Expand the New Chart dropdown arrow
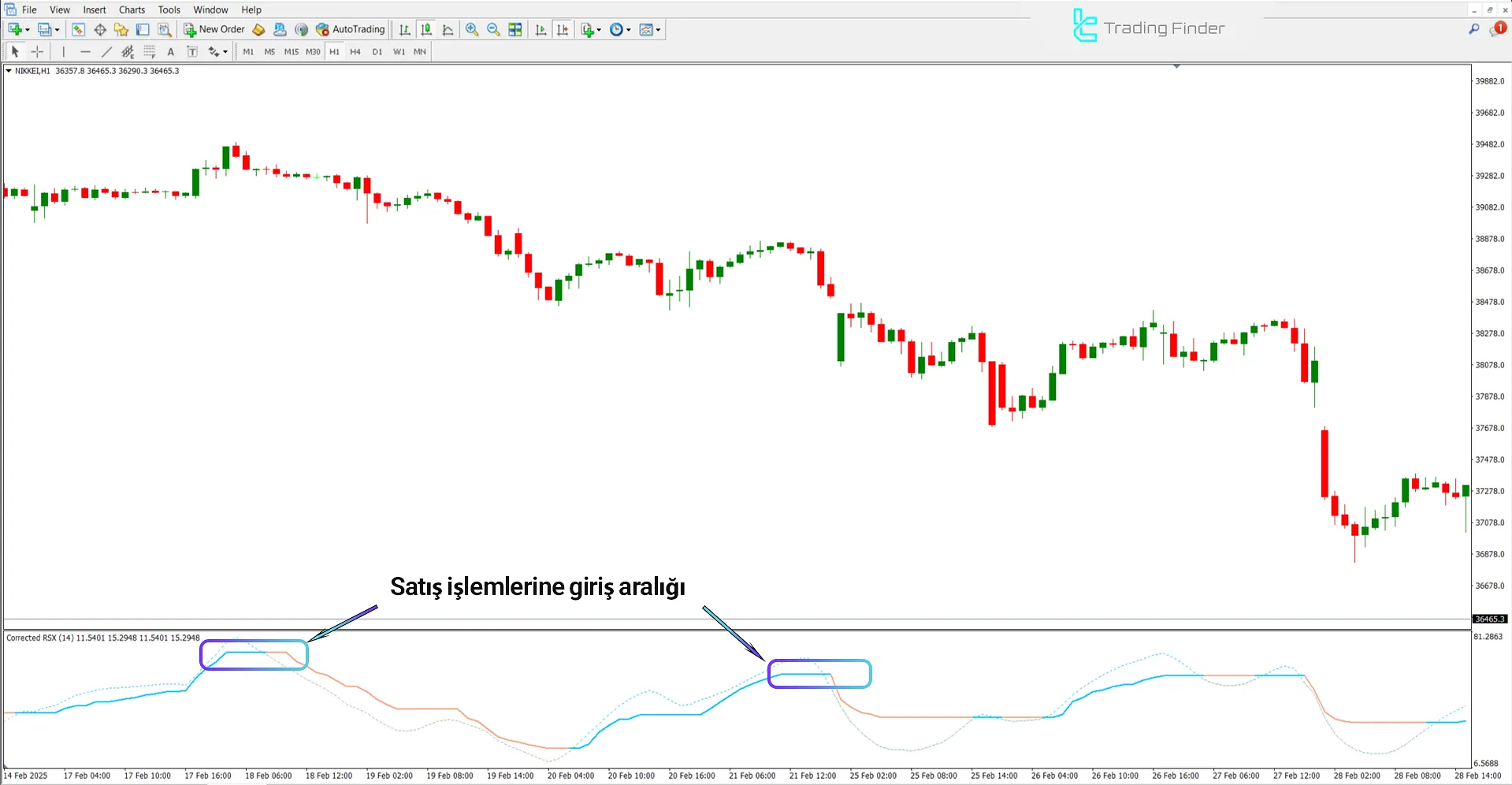1512x785 pixels. pyautogui.click(x=28, y=30)
